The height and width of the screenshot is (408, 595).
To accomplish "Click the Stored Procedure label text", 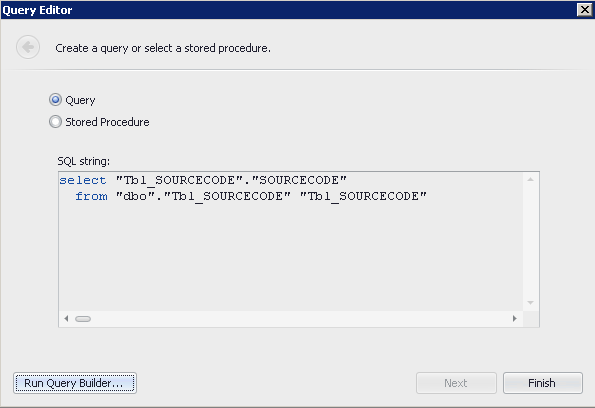I will click(107, 122).
